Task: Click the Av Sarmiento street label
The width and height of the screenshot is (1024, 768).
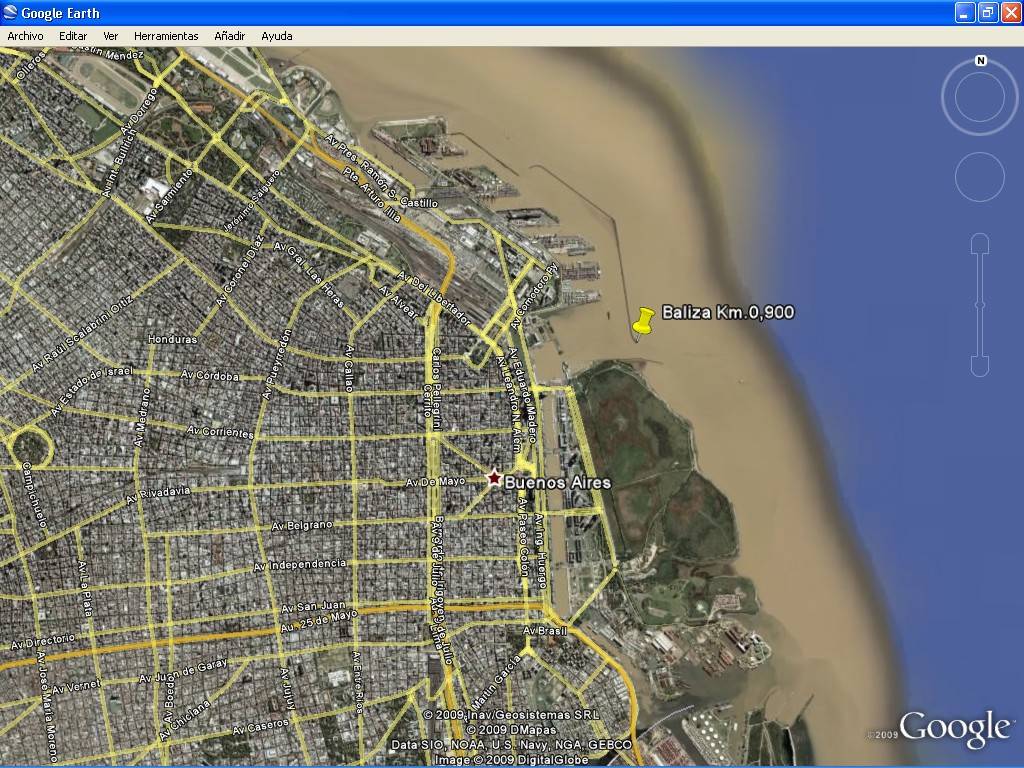Action: [x=170, y=196]
